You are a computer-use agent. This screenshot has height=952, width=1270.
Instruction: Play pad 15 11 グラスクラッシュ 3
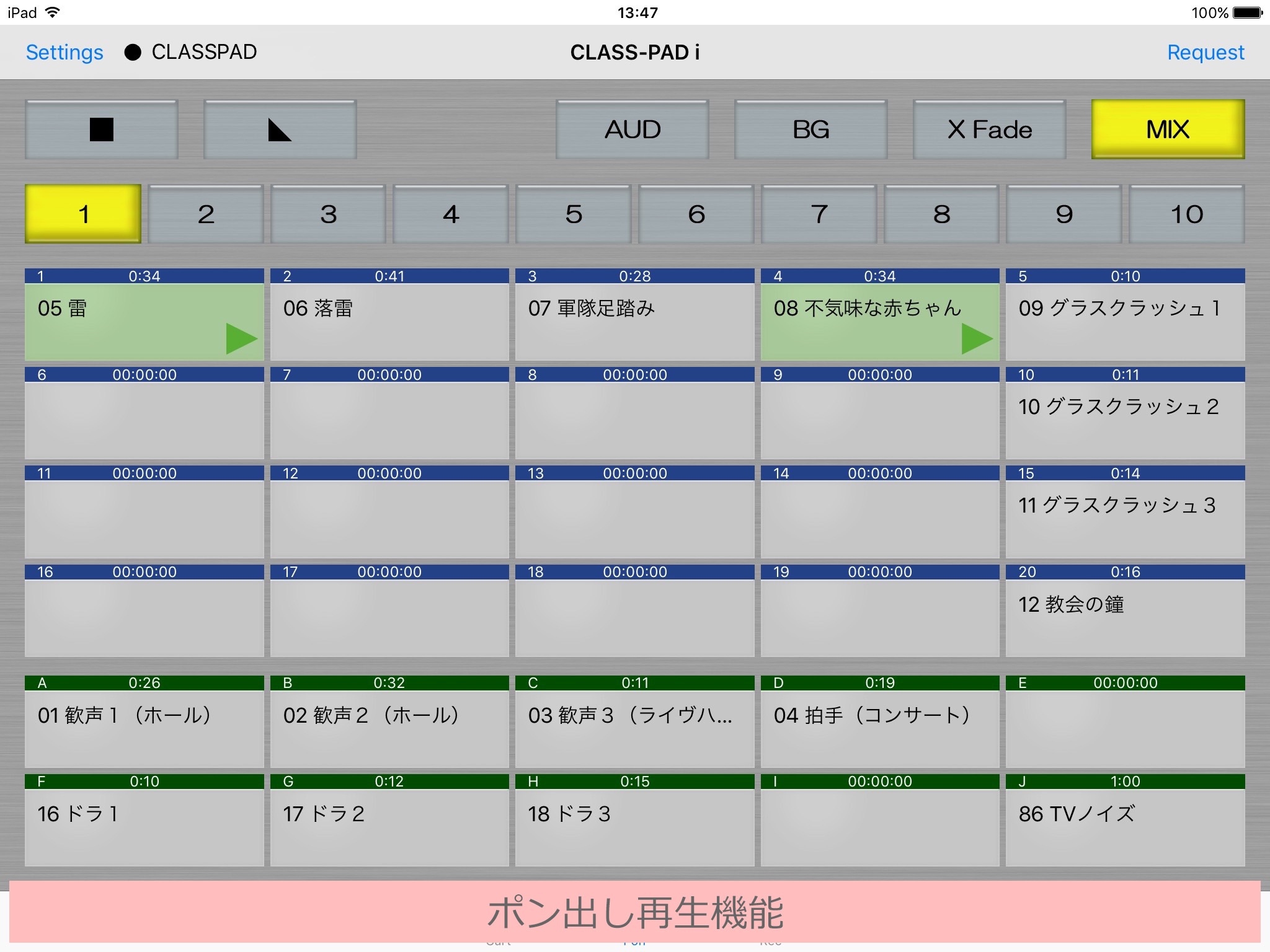(x=1126, y=511)
